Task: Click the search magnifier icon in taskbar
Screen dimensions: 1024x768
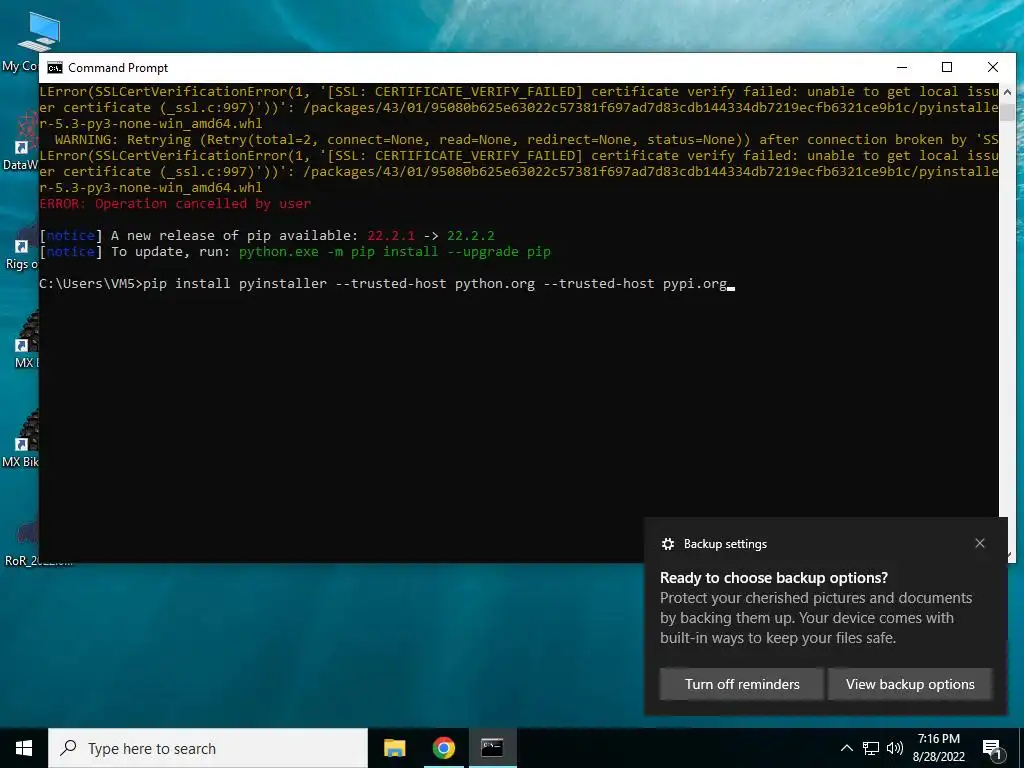Action: 68,748
